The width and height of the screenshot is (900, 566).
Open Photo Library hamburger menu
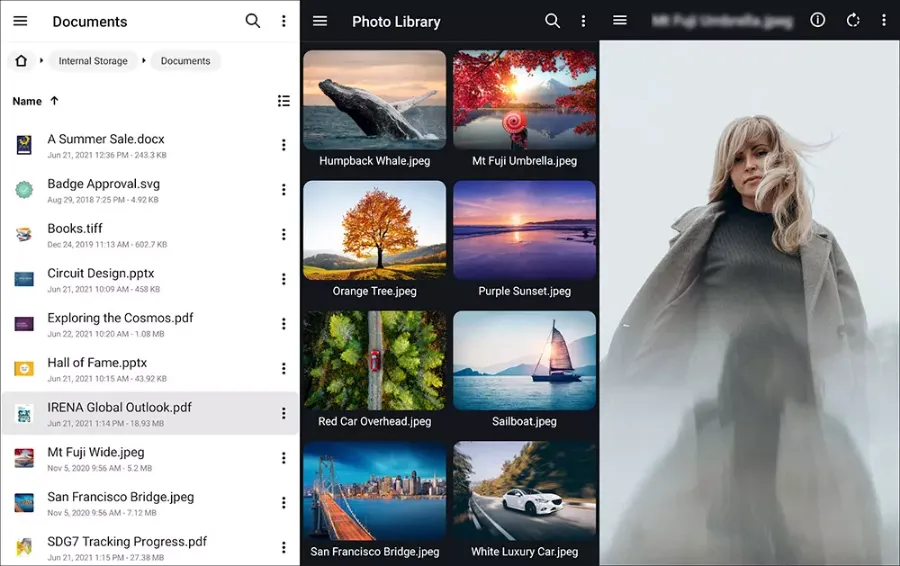(x=320, y=21)
